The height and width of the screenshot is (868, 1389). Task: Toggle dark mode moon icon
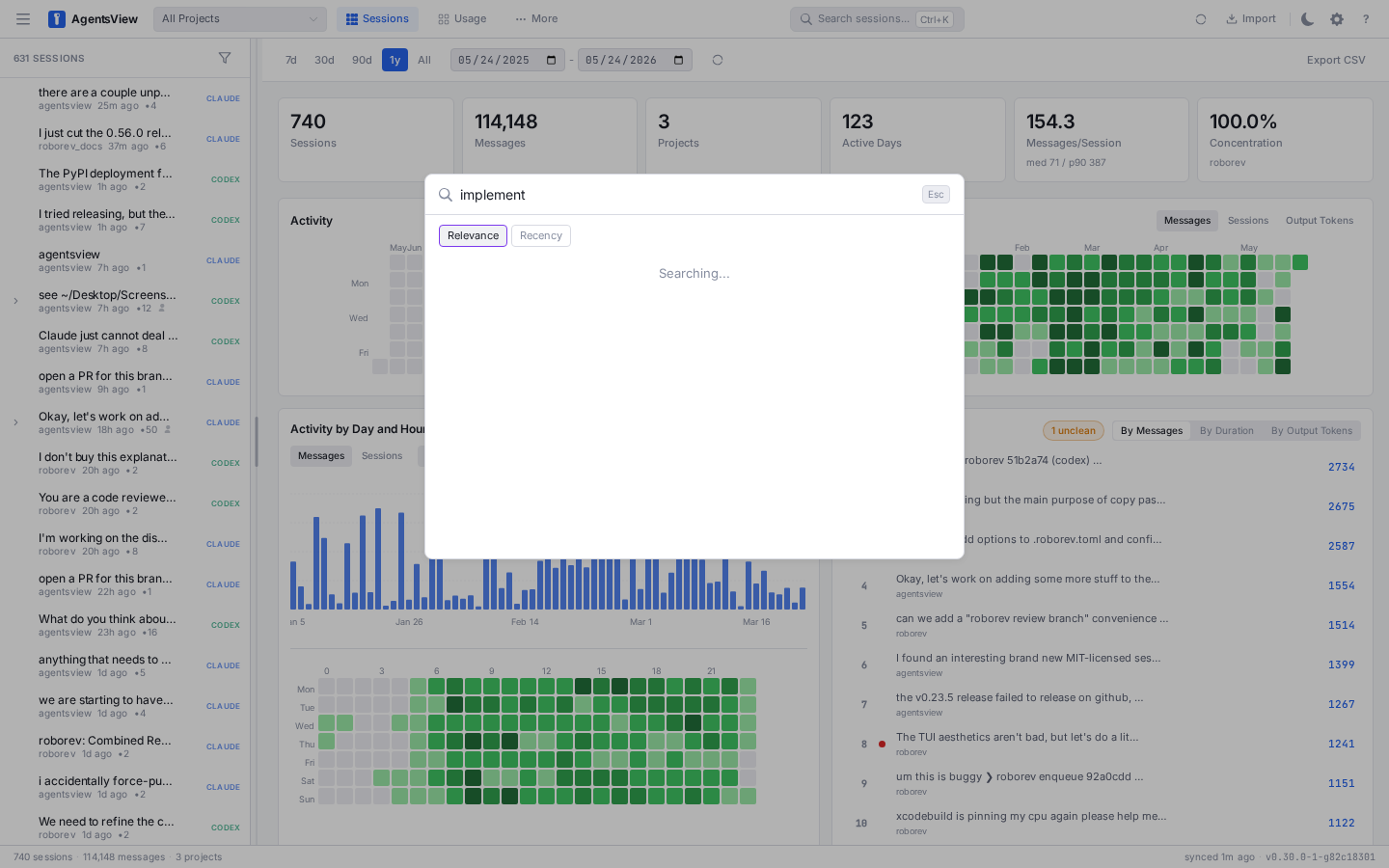pyautogui.click(x=1308, y=19)
